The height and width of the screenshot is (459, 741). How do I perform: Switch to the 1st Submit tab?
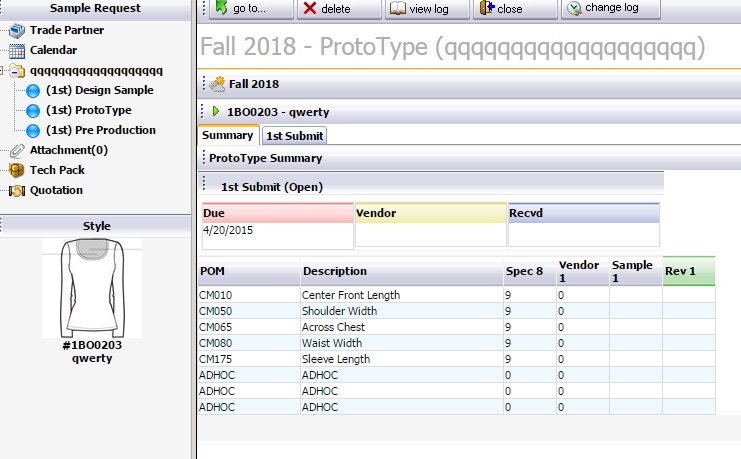(x=294, y=136)
